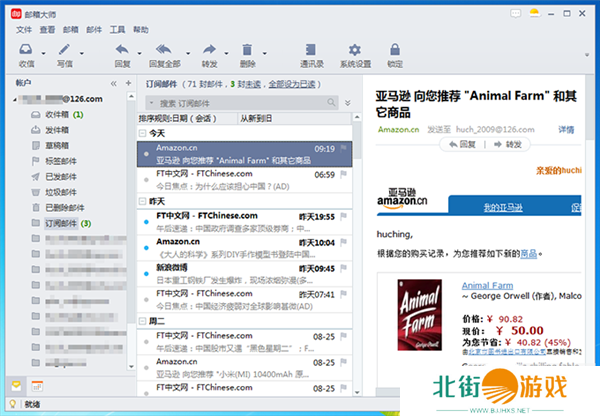600x416 pixels.
Task: Toggle flag on the 06:59 FT中文网 email
Action: pyautogui.click(x=344, y=174)
